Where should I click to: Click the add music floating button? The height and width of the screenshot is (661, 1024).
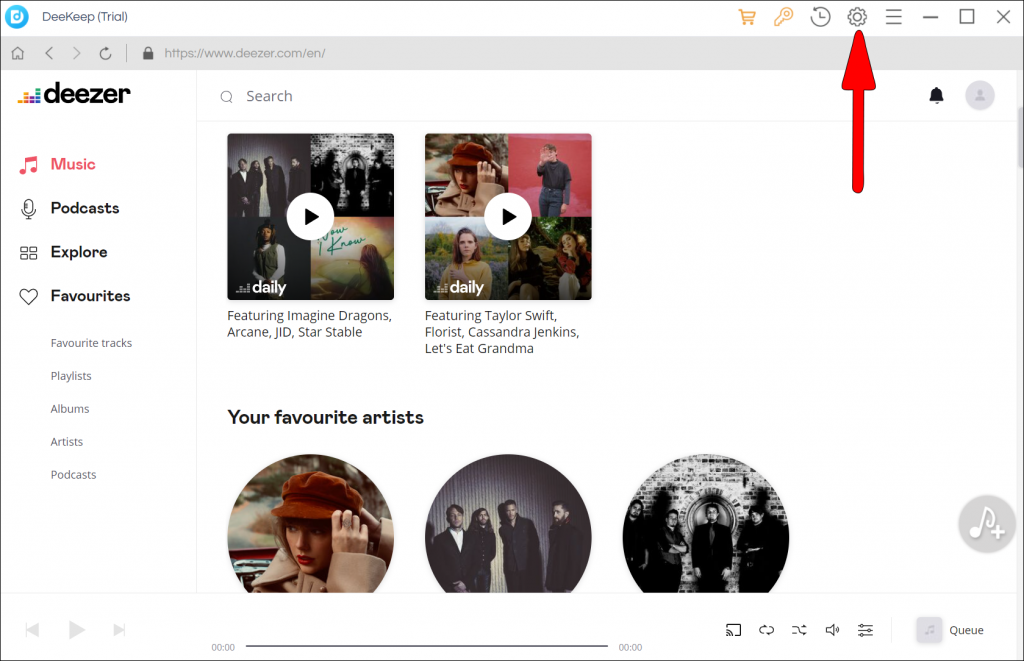pyautogui.click(x=986, y=524)
